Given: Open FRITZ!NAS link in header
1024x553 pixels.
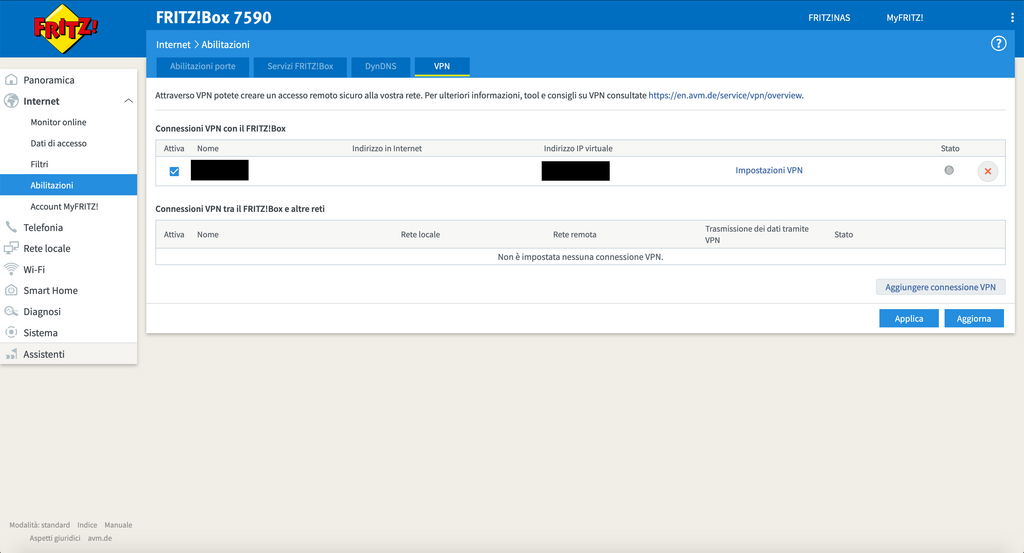Looking at the screenshot, I should pos(829,18).
